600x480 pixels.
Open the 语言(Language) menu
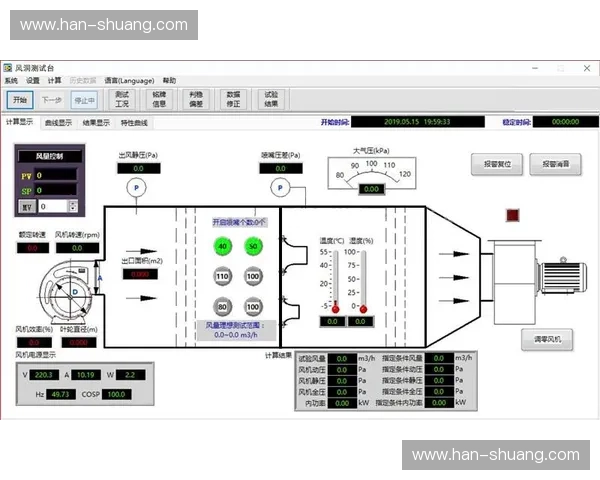click(x=129, y=81)
